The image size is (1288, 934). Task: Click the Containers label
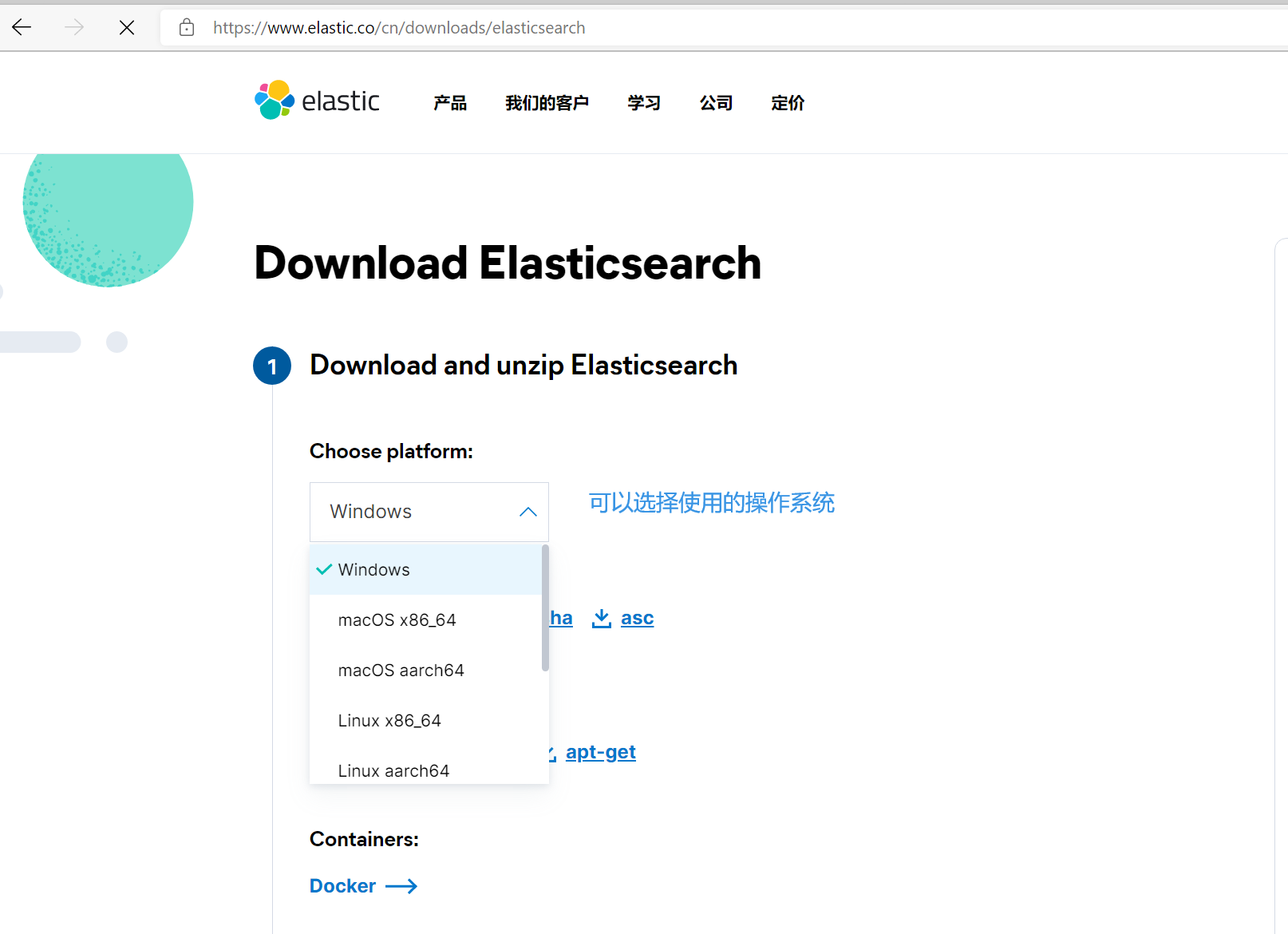coord(364,839)
